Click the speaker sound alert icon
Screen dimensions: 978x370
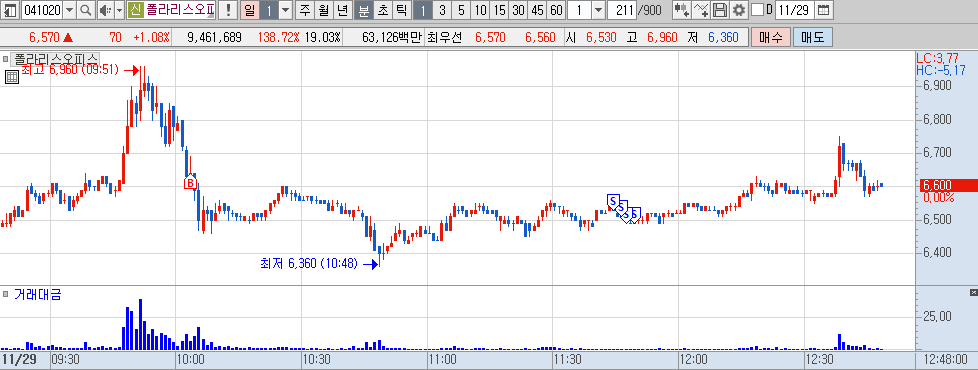(x=105, y=10)
